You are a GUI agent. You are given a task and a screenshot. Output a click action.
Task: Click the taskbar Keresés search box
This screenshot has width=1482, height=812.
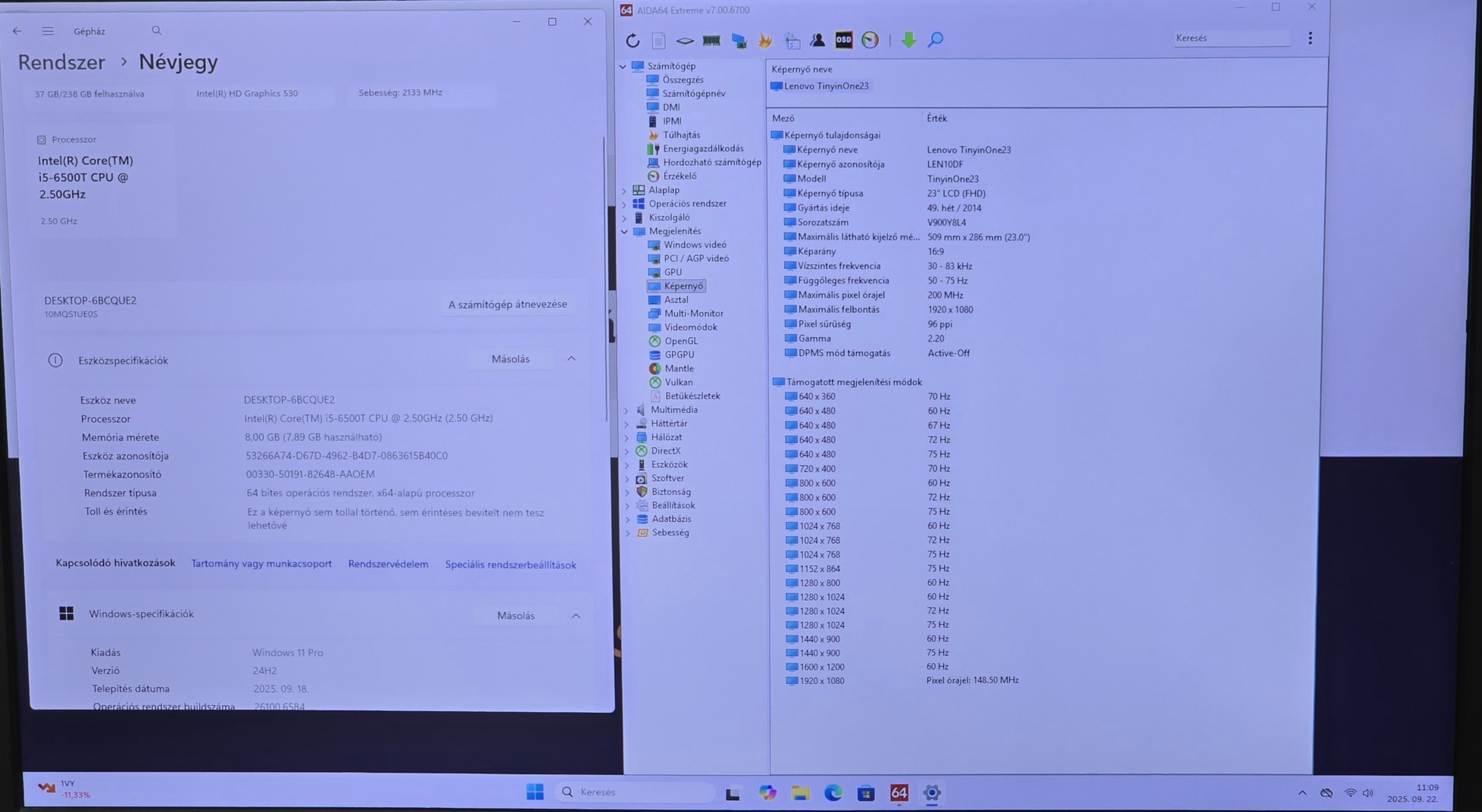[x=635, y=792]
